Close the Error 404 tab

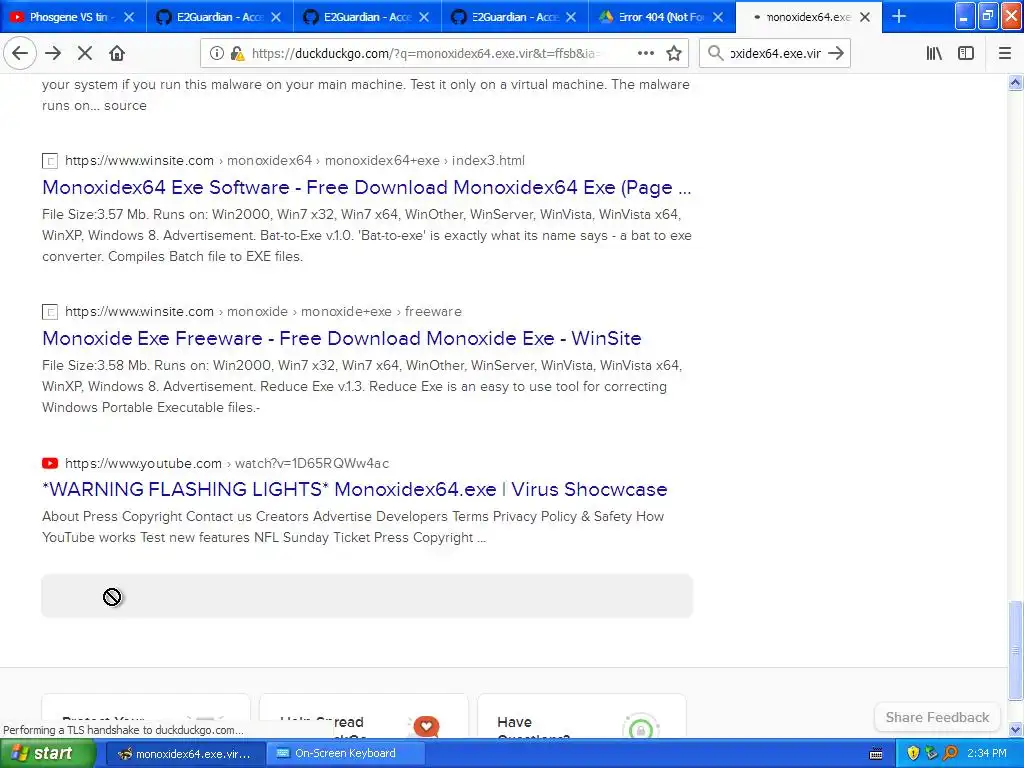click(718, 17)
